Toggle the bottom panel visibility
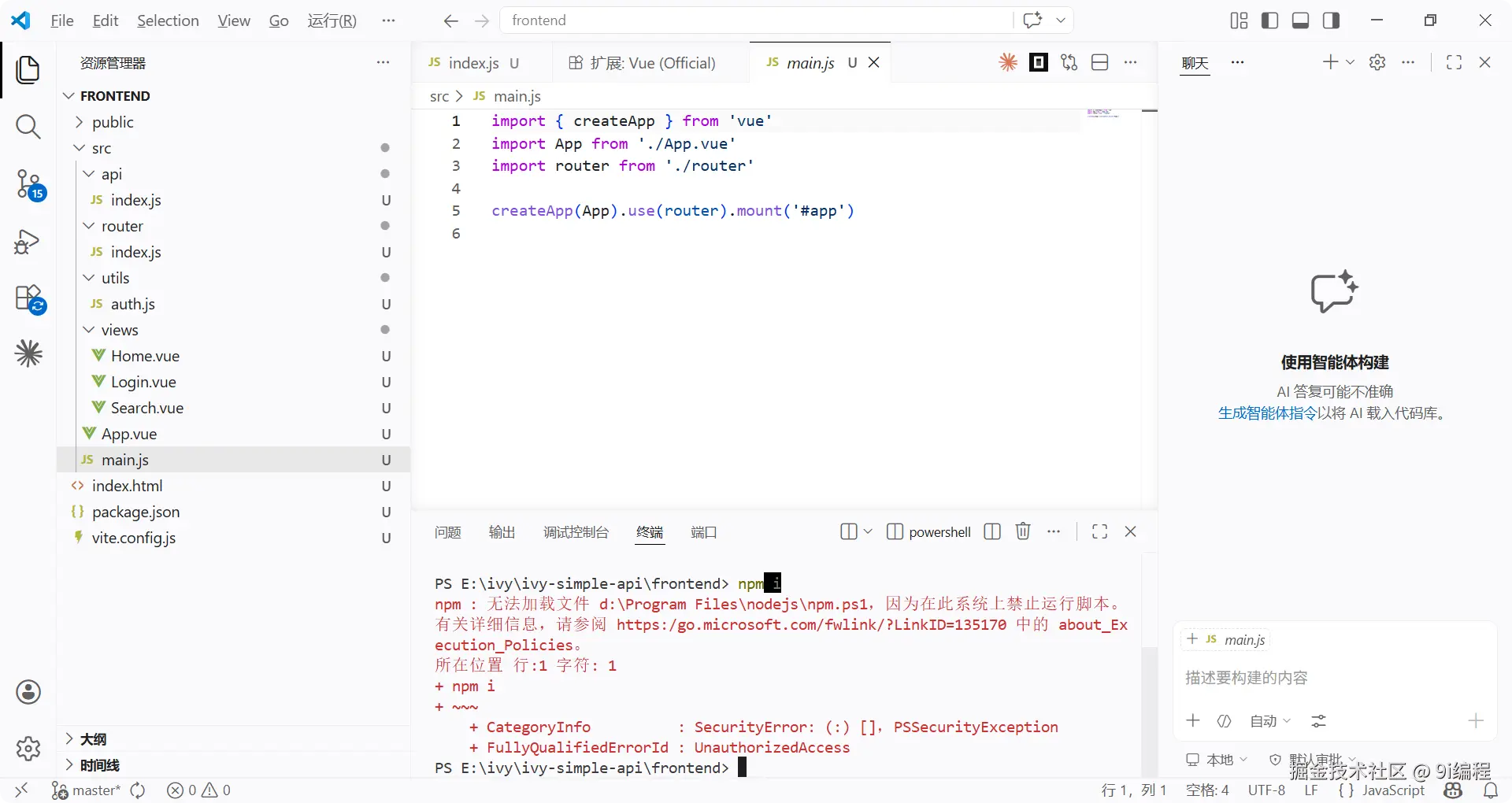 pos(1300,20)
